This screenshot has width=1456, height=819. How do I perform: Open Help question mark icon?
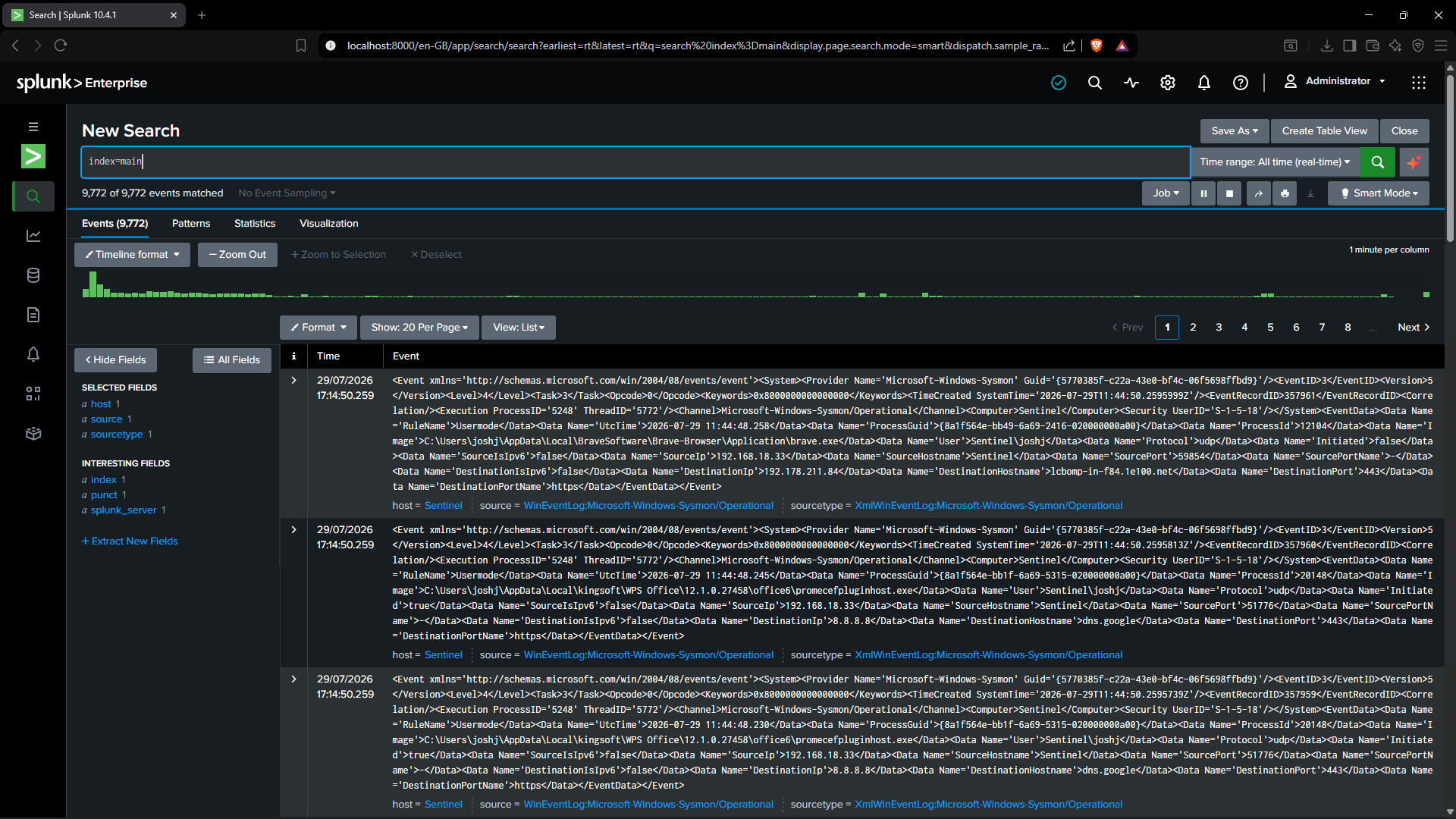pos(1241,83)
